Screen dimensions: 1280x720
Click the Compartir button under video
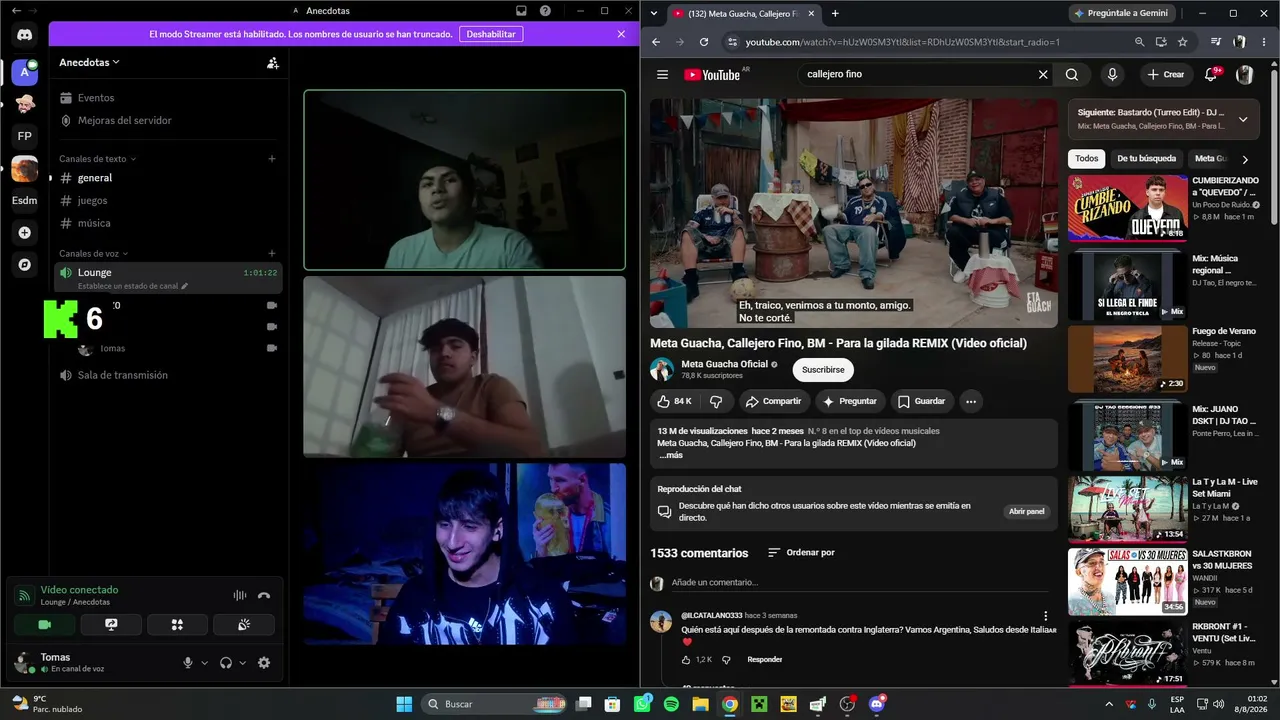(x=774, y=401)
